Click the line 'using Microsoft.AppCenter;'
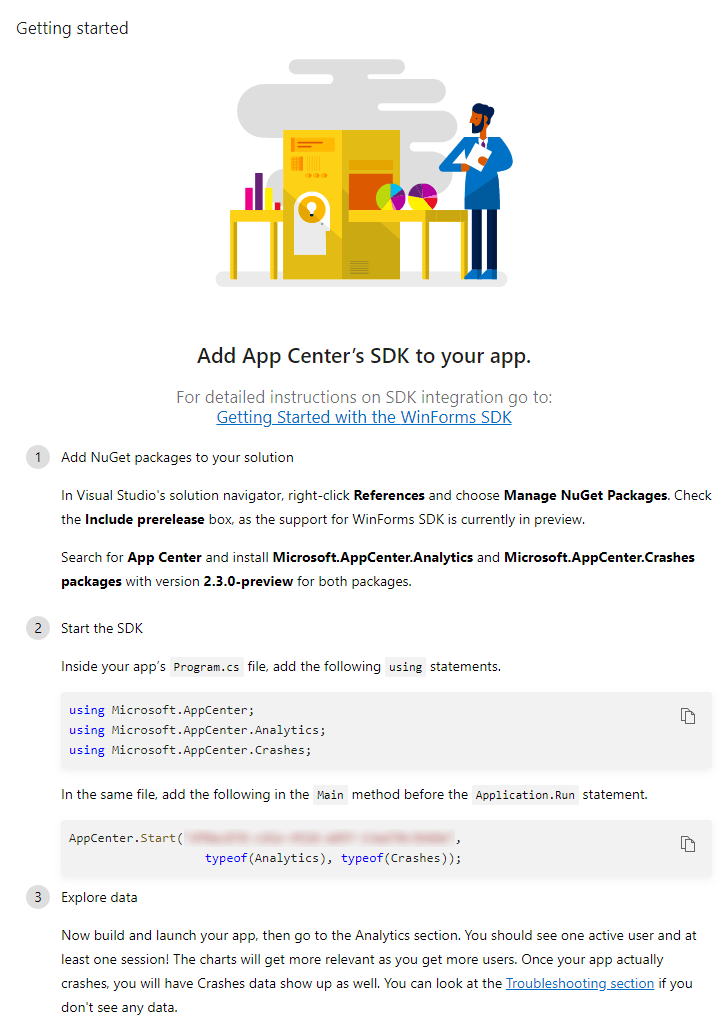Image resolution: width=727 pixels, height=1018 pixels. 162,710
